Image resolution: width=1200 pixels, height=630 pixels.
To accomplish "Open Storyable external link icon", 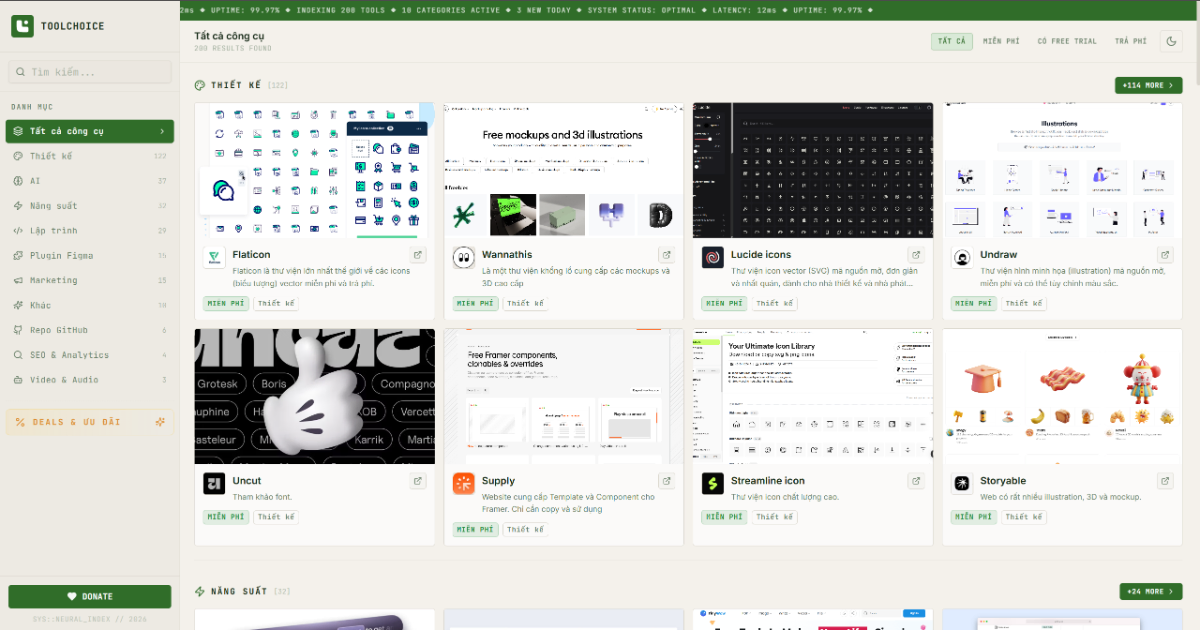I will pyautogui.click(x=1165, y=481).
